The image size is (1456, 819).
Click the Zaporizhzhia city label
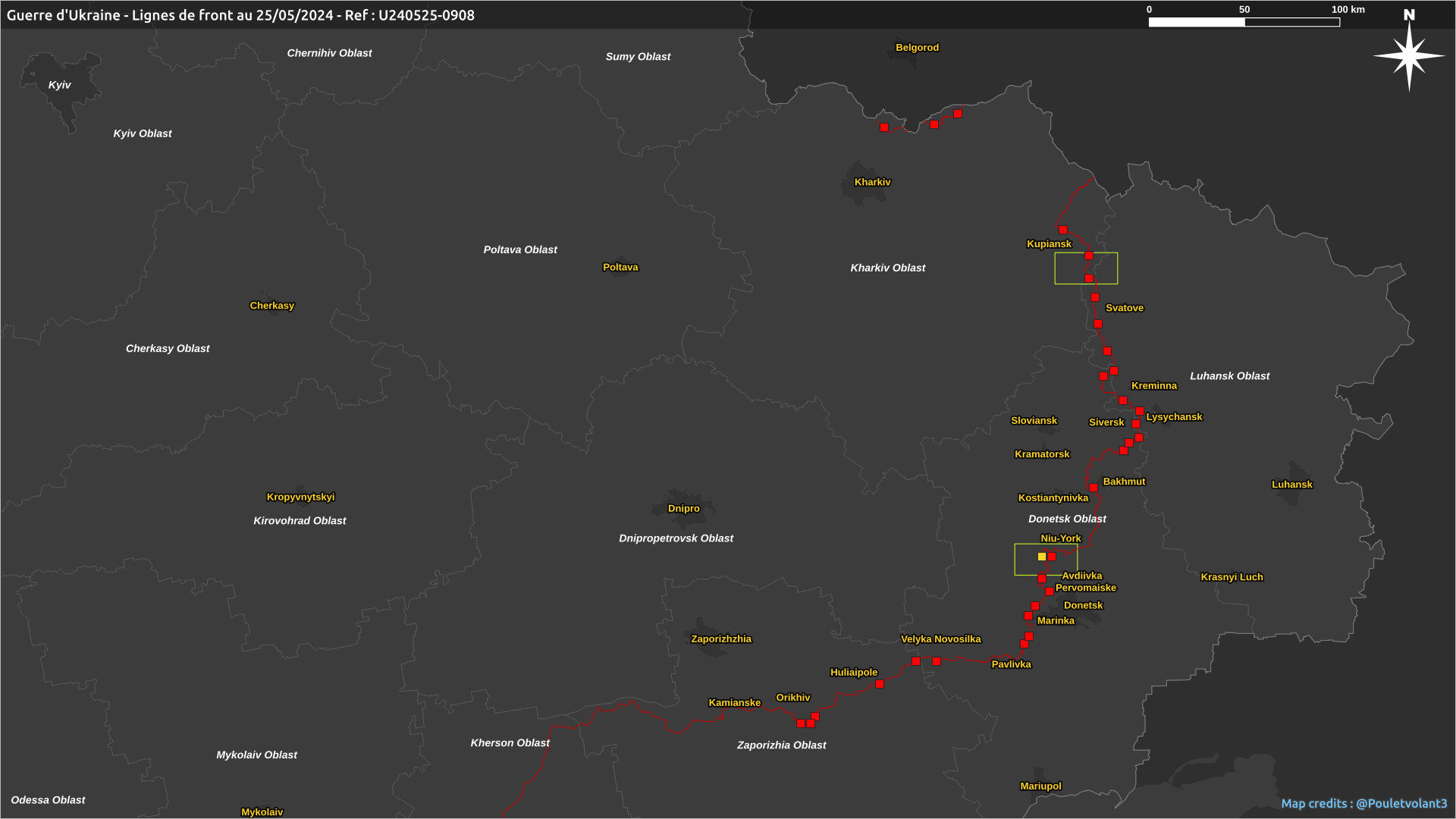coord(720,639)
